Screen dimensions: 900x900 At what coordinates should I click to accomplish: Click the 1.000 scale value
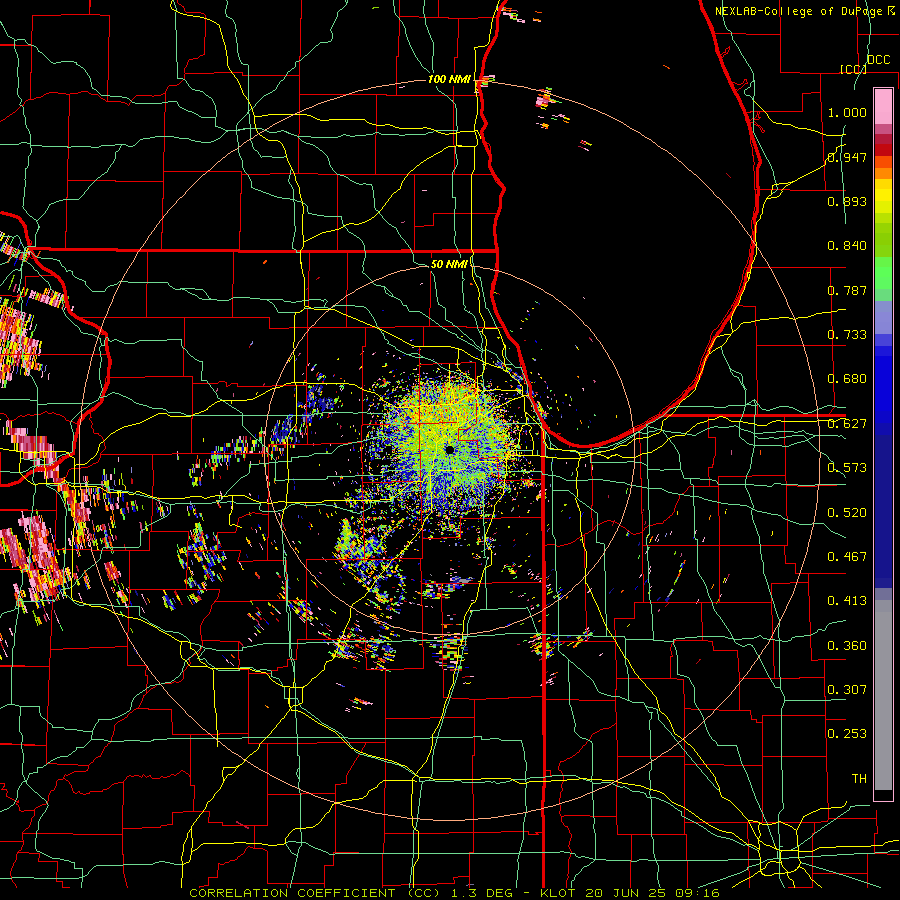point(847,112)
